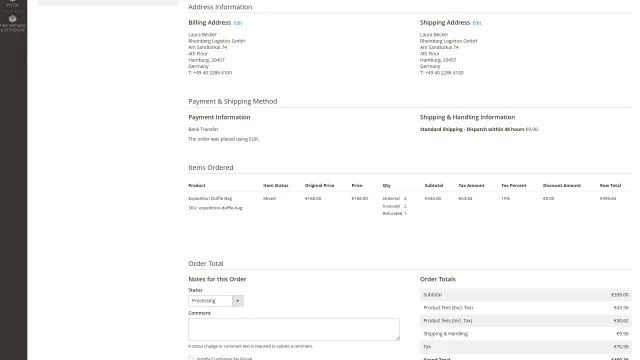Select billing address name Laura Becker
640x360 pixels.
pos(202,35)
